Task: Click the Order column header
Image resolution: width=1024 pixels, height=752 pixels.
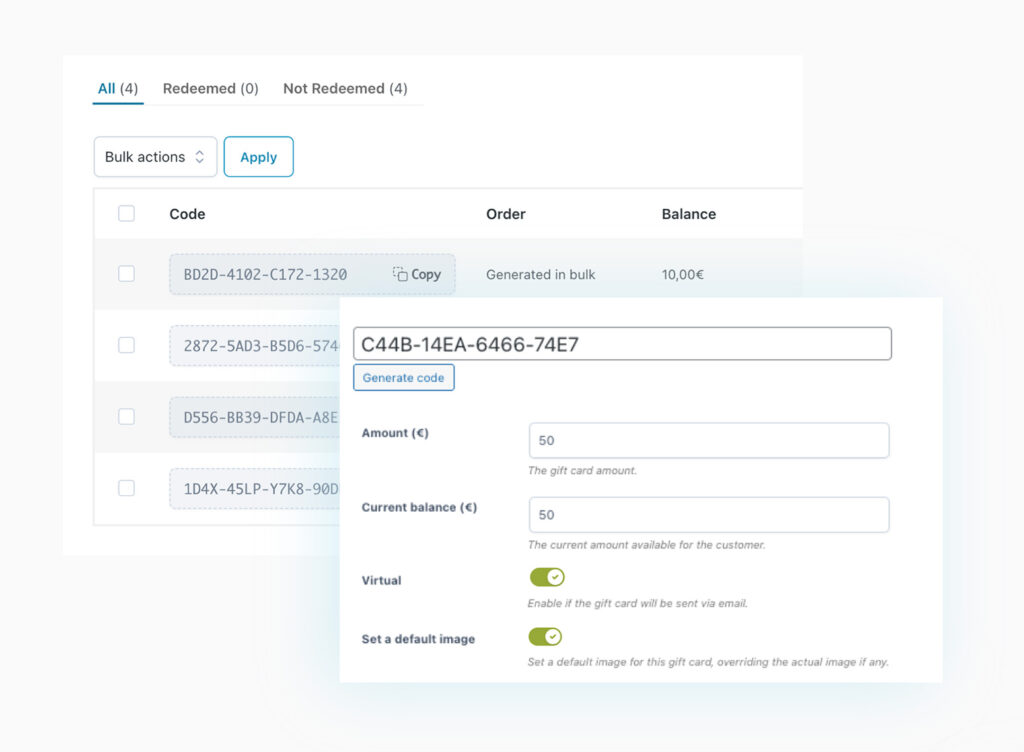Action: pyautogui.click(x=505, y=213)
